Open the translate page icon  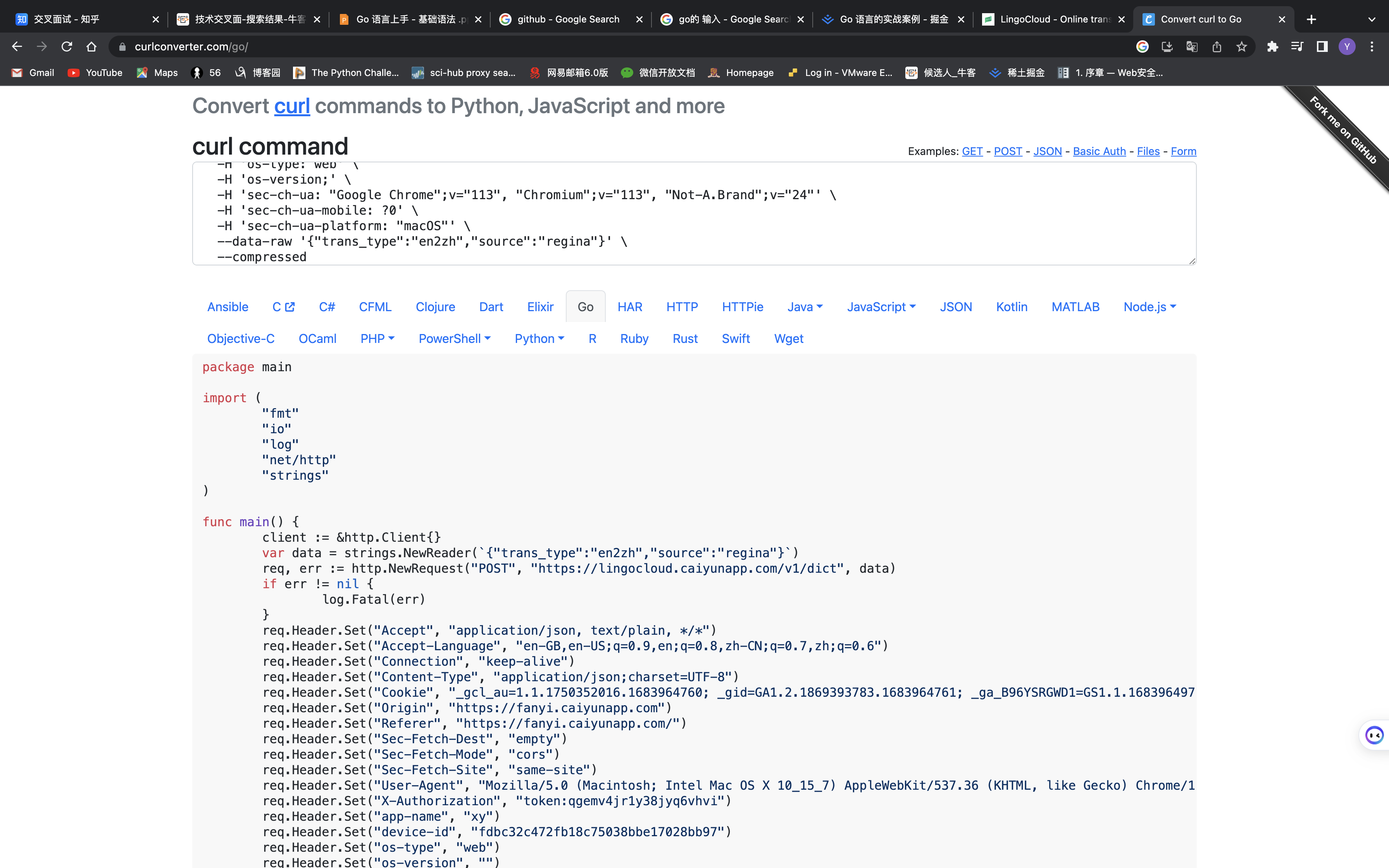(1192, 46)
